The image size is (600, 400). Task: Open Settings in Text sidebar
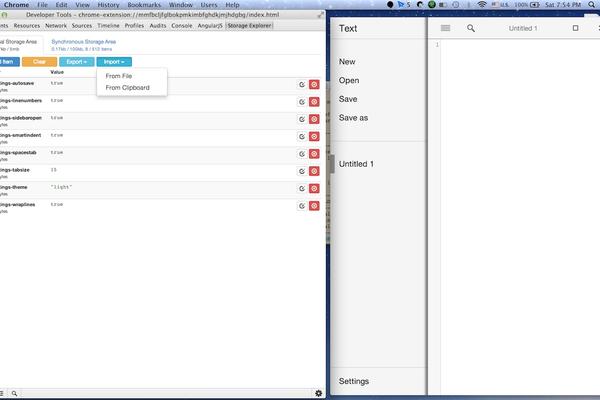point(354,381)
